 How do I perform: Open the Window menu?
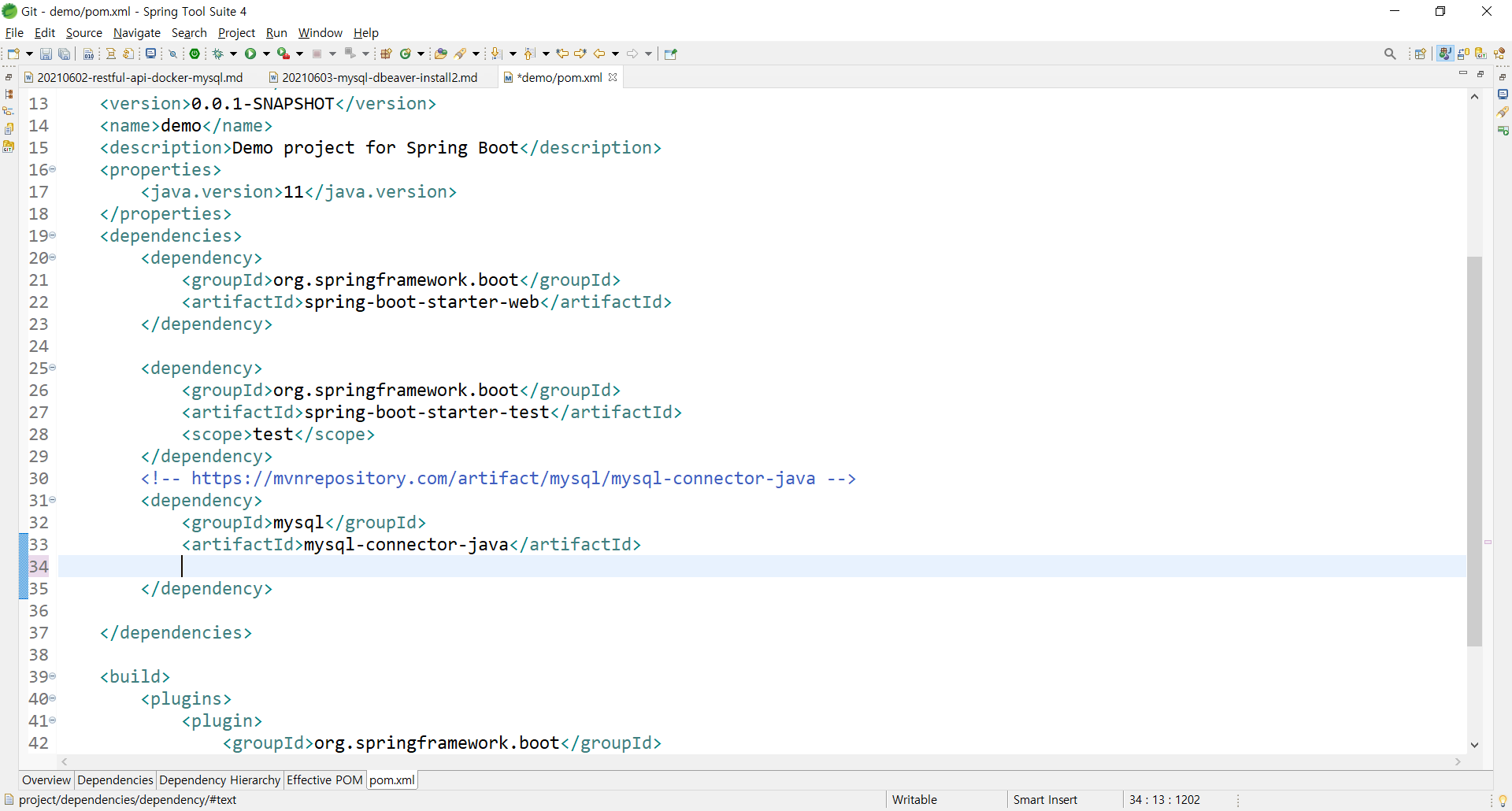(x=320, y=32)
